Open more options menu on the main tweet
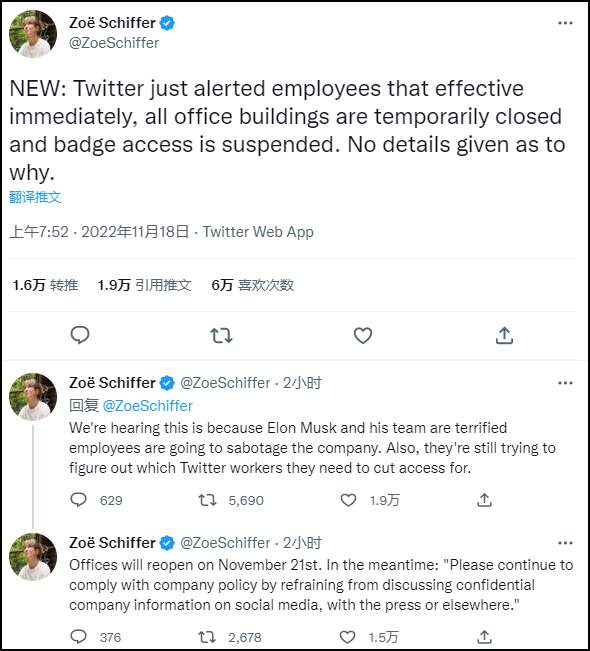590x651 pixels. coord(566,23)
